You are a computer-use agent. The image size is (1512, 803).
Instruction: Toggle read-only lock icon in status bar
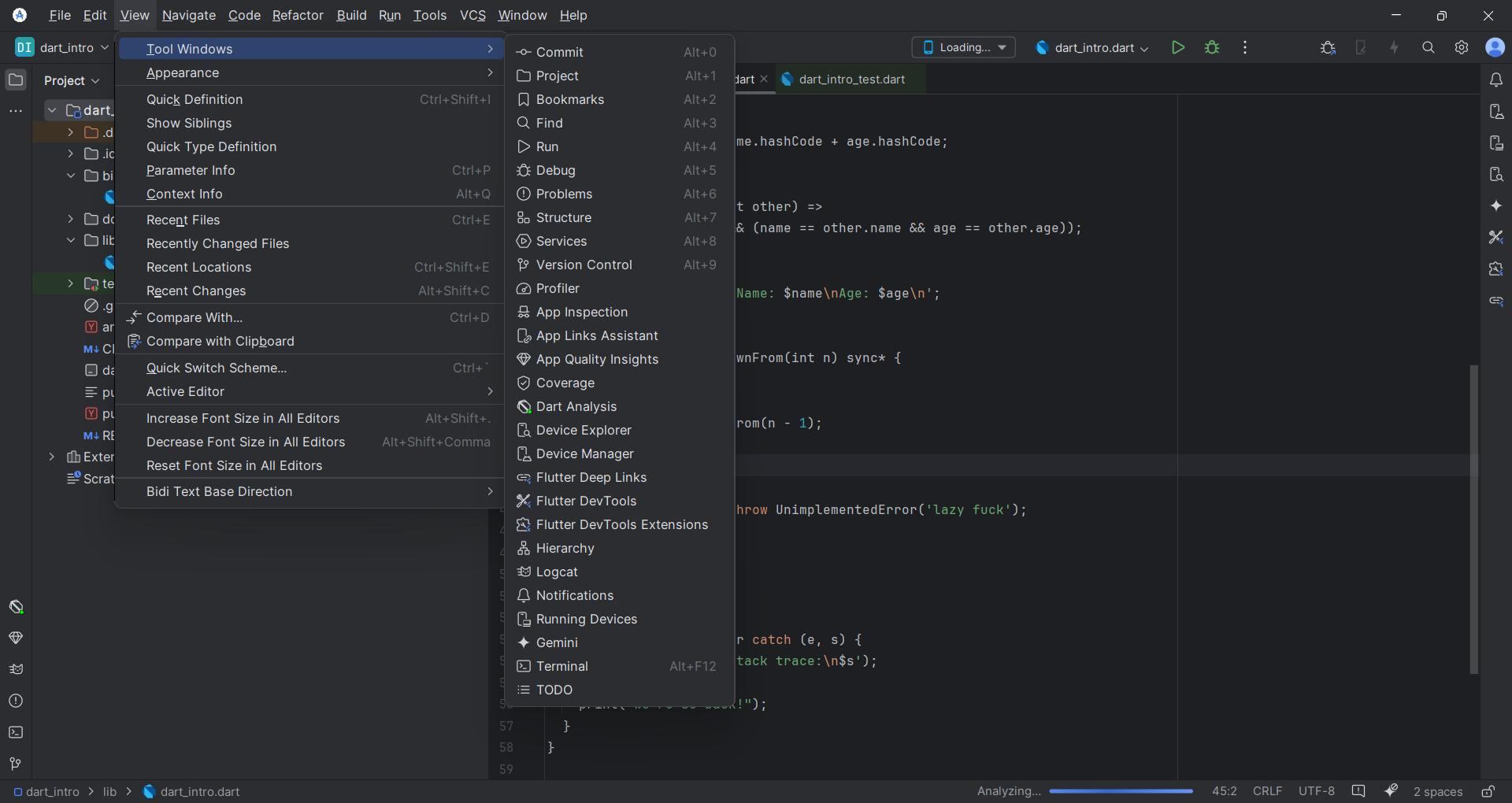[1488, 791]
